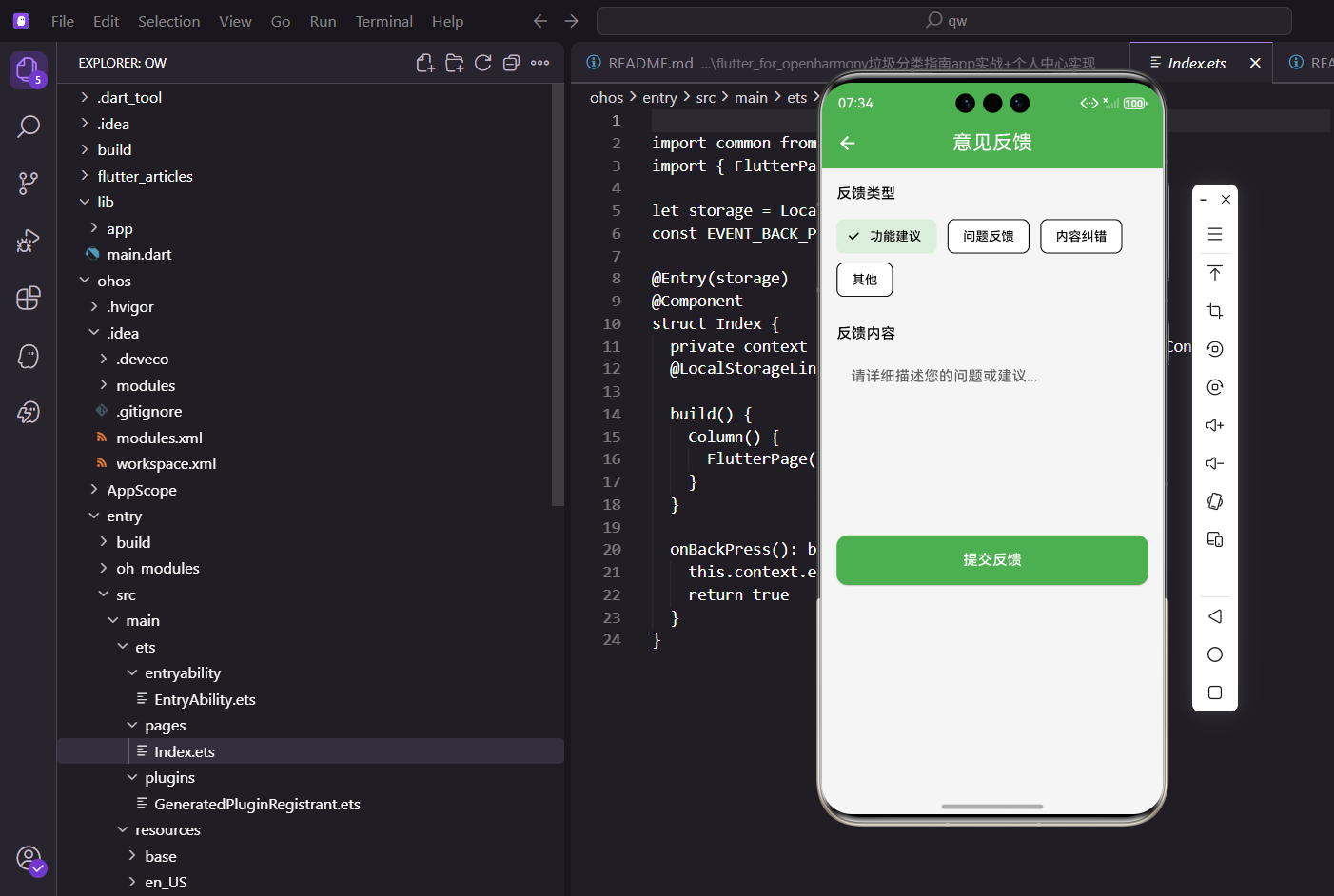Open Explorer more actions menu
The width and height of the screenshot is (1334, 896).
(540, 63)
